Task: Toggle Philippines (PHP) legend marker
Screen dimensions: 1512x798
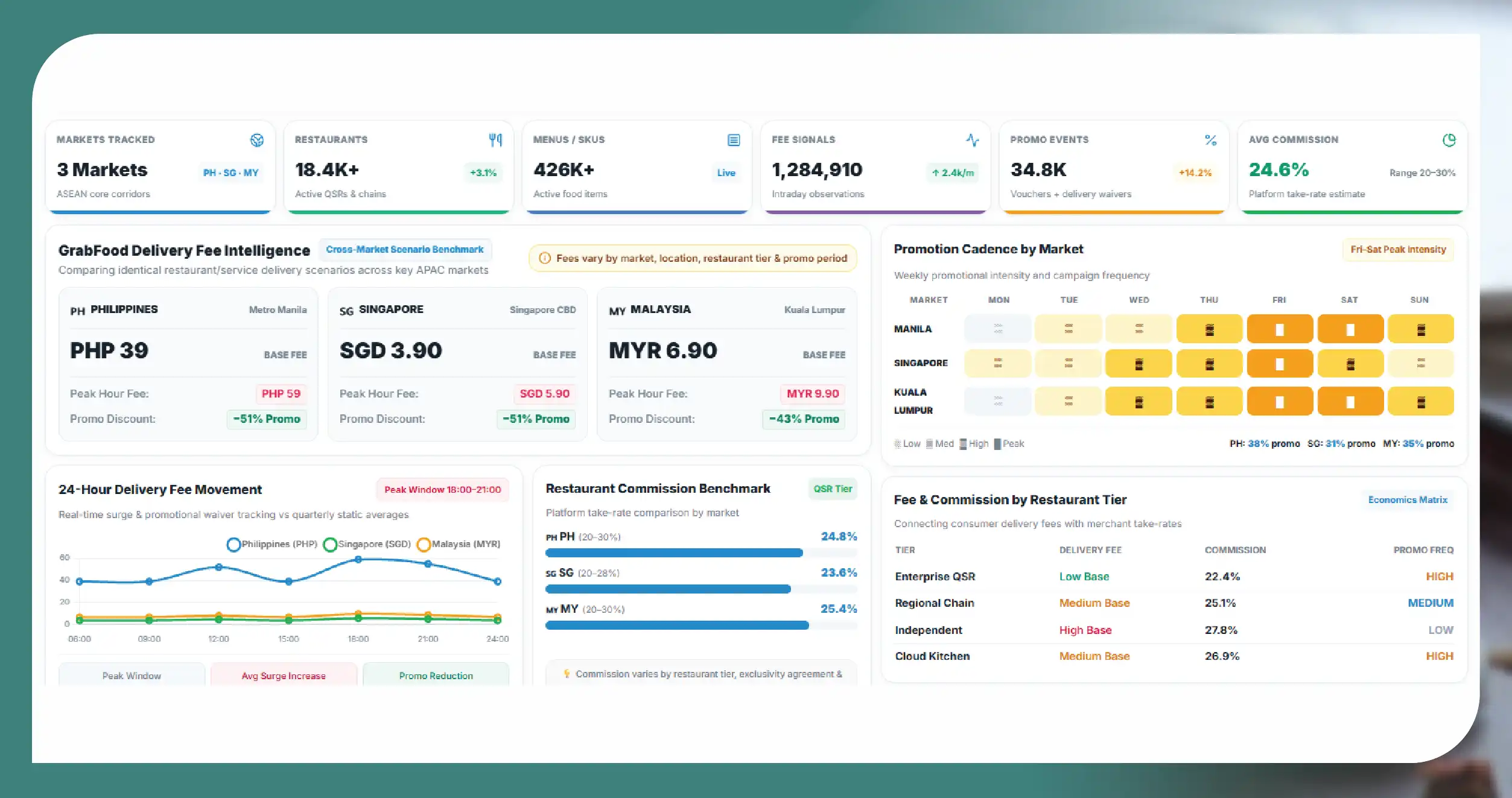Action: coord(233,544)
